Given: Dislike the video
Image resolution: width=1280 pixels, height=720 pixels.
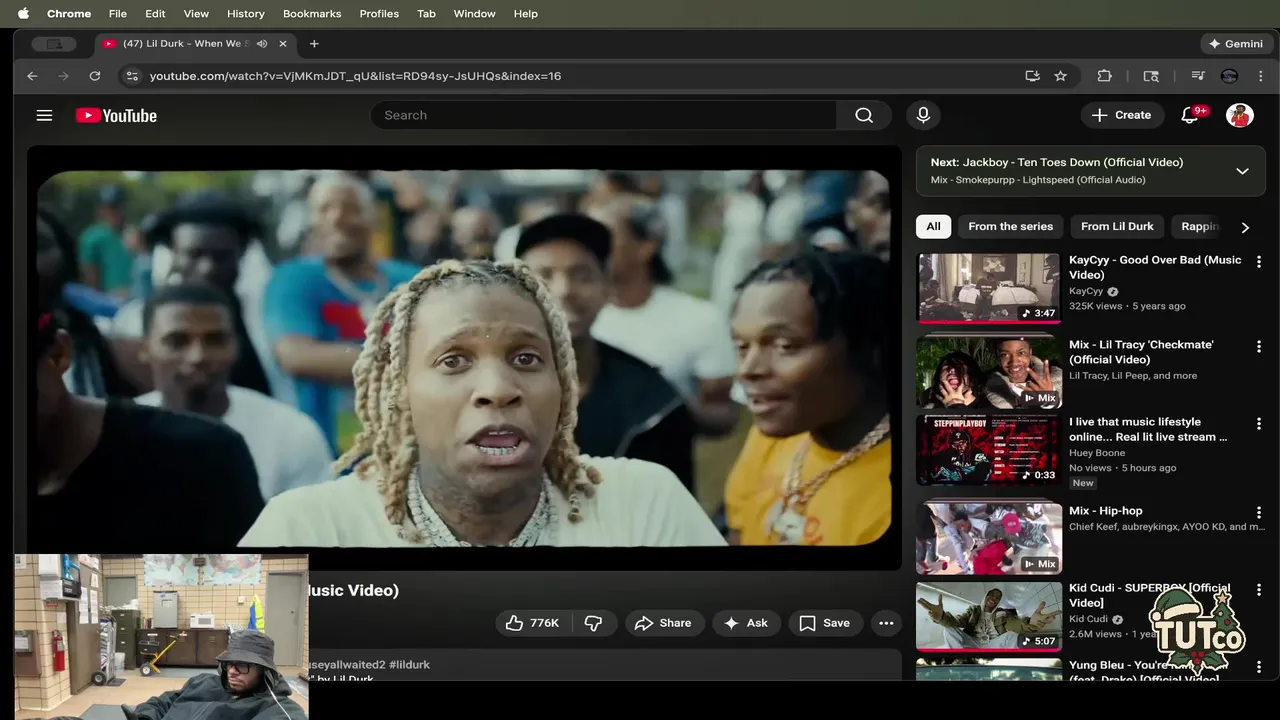Looking at the screenshot, I should [594, 623].
